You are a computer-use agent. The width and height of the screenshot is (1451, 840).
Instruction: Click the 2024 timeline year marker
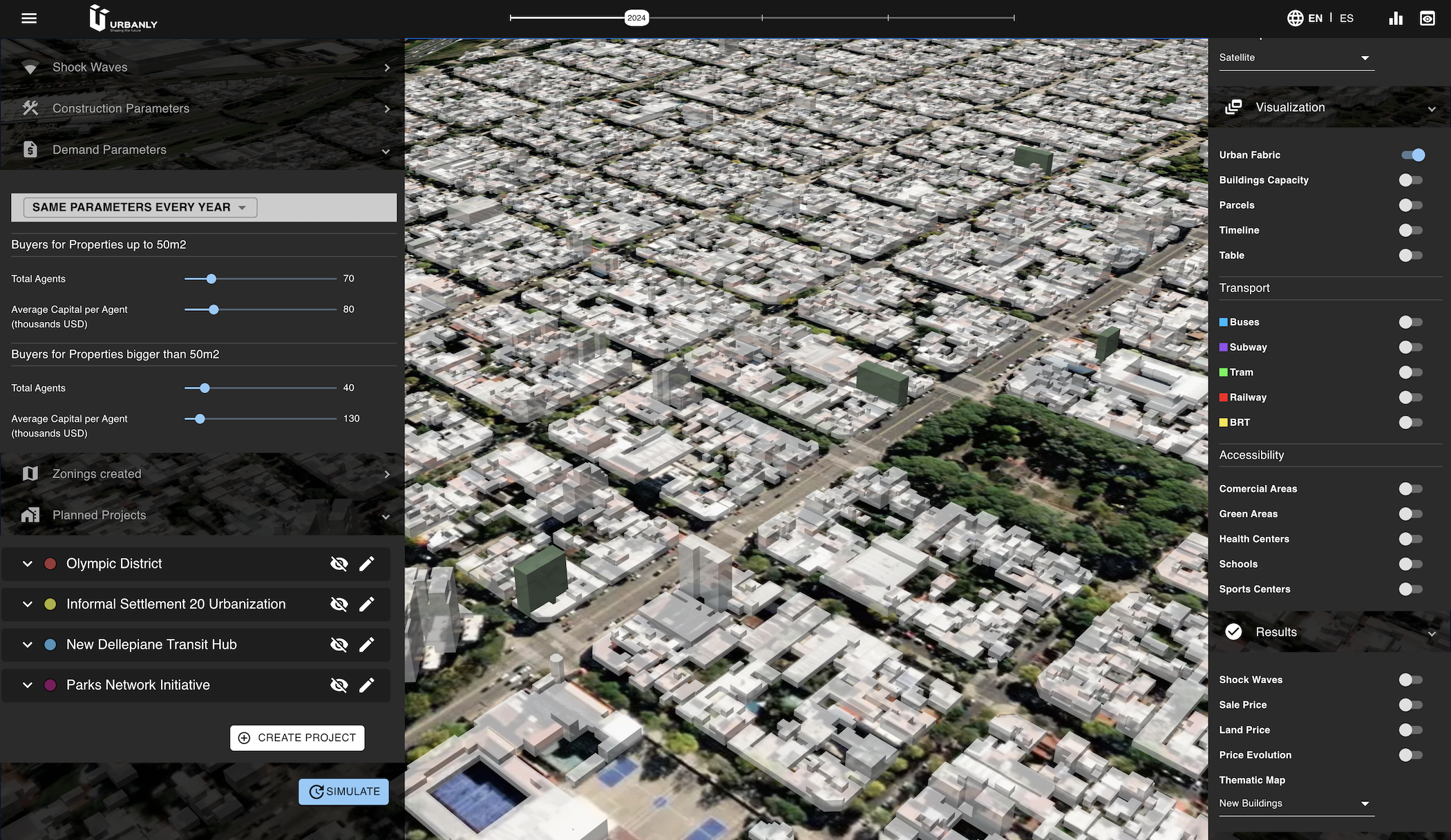tap(636, 18)
